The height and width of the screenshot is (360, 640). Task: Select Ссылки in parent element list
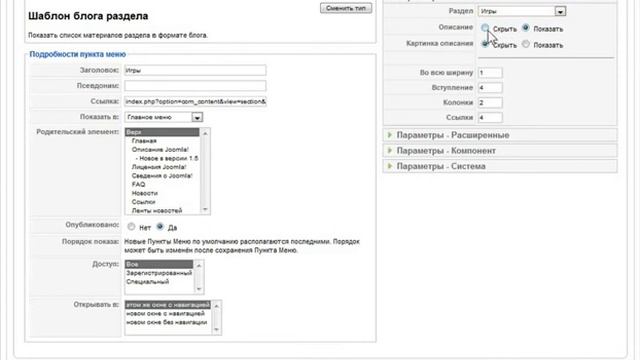pos(162,202)
